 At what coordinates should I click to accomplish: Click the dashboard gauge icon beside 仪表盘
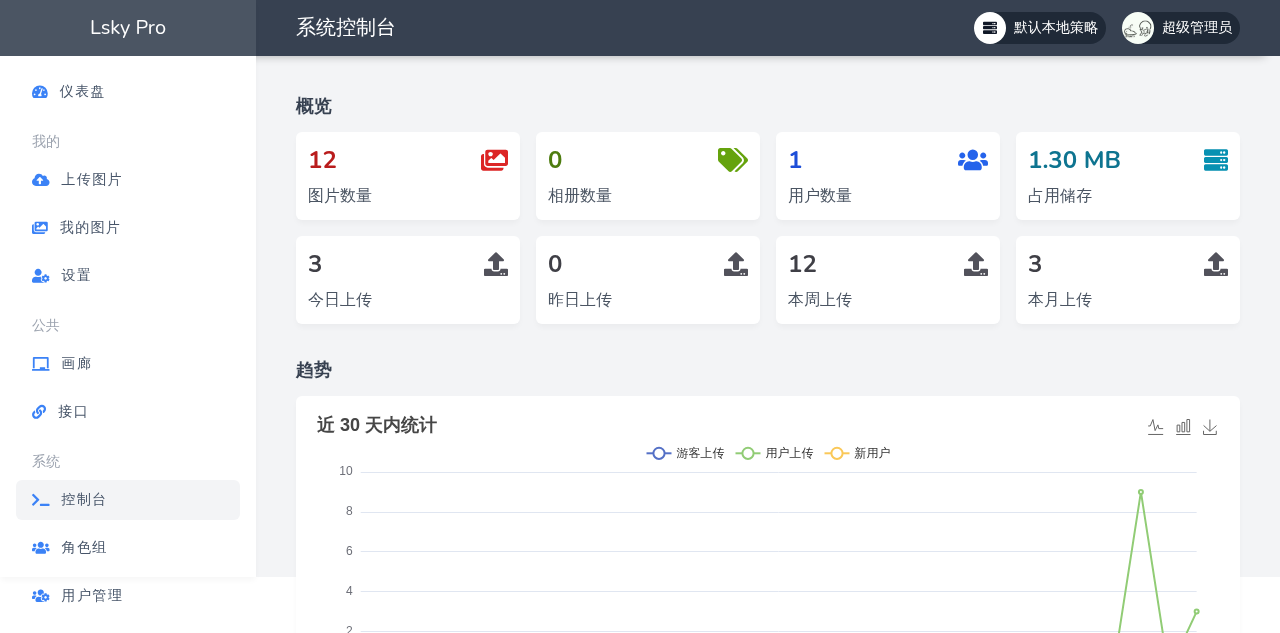40,92
